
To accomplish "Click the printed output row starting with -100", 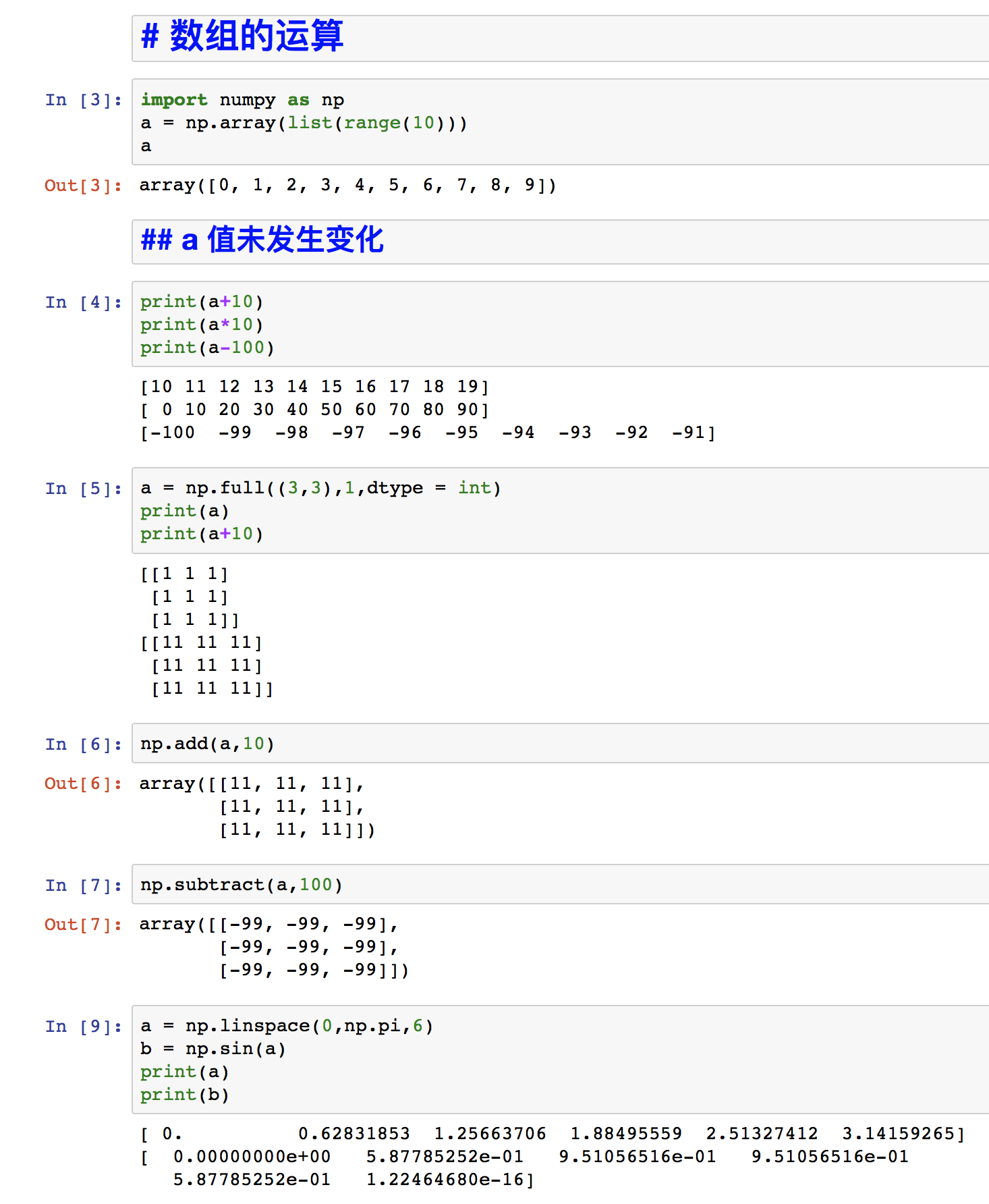I will (428, 433).
